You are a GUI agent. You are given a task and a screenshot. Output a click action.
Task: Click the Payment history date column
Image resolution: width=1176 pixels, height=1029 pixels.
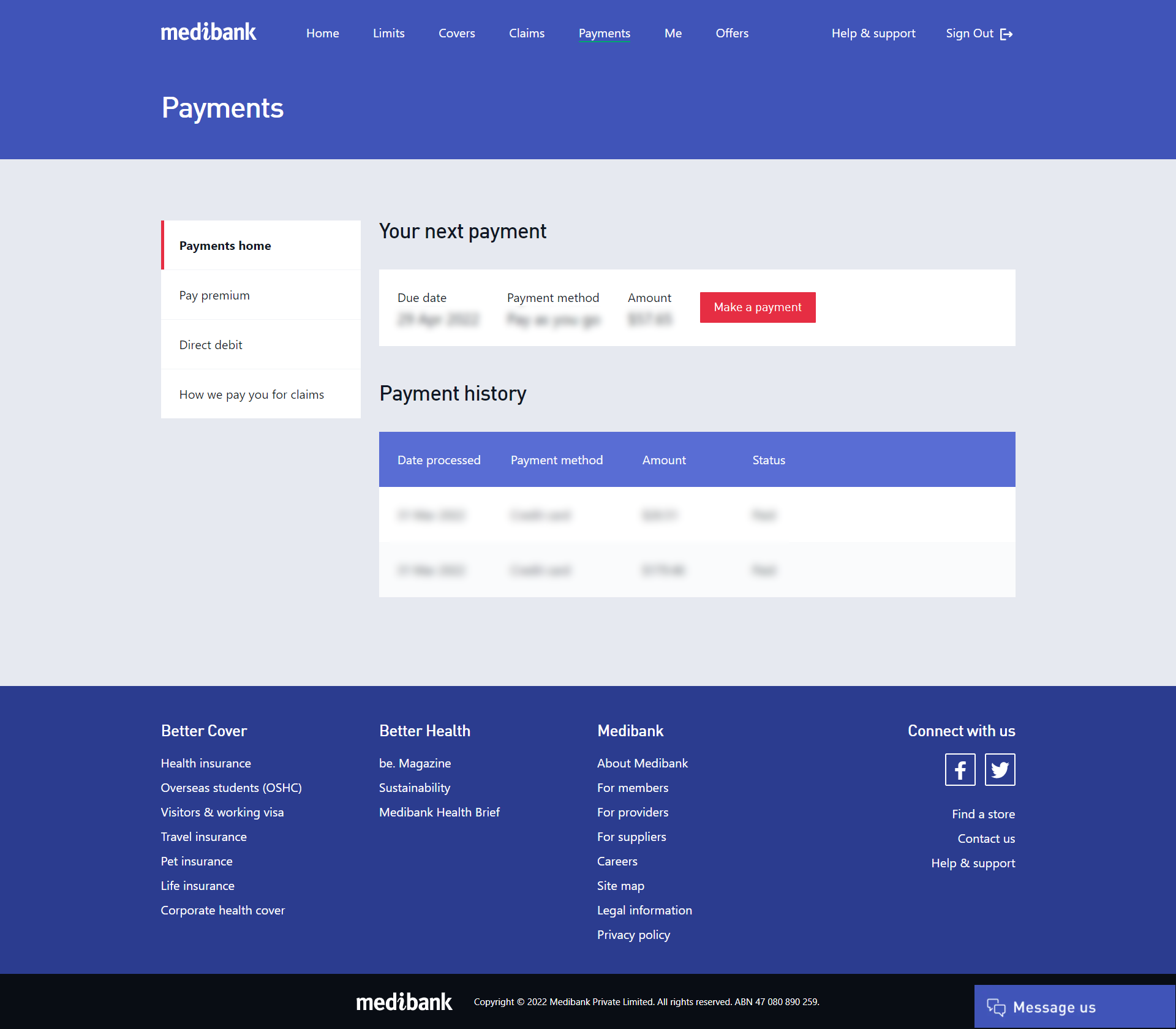pyautogui.click(x=438, y=459)
